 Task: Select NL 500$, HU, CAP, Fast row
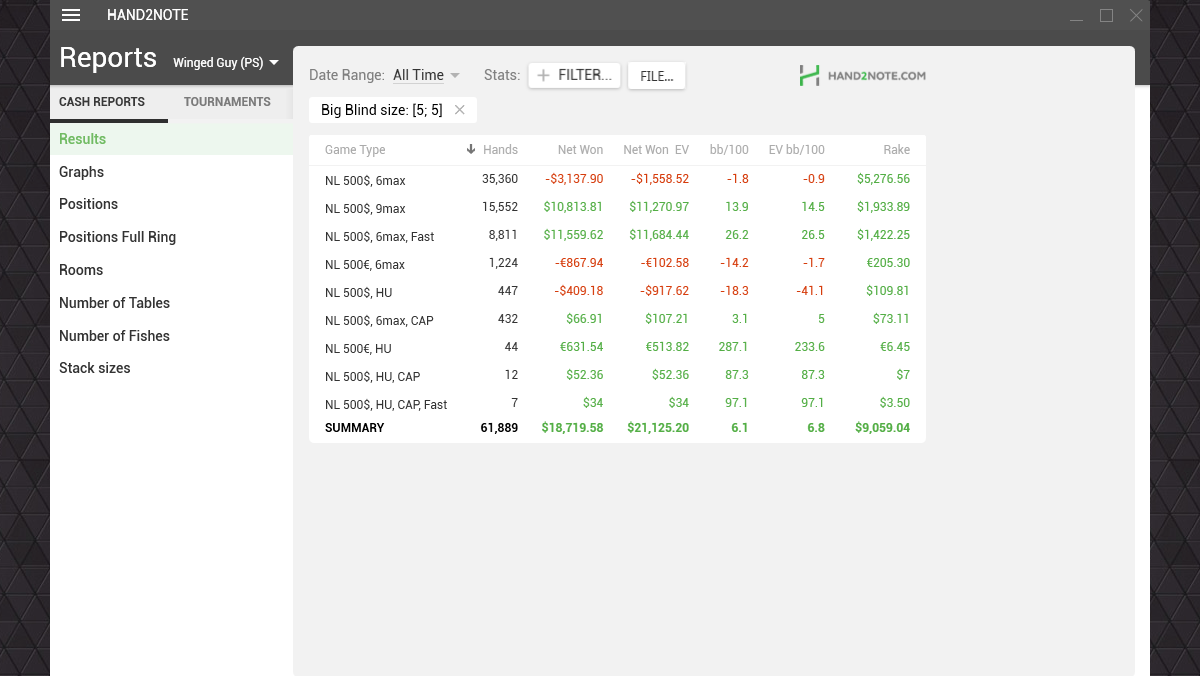pyautogui.click(x=617, y=404)
